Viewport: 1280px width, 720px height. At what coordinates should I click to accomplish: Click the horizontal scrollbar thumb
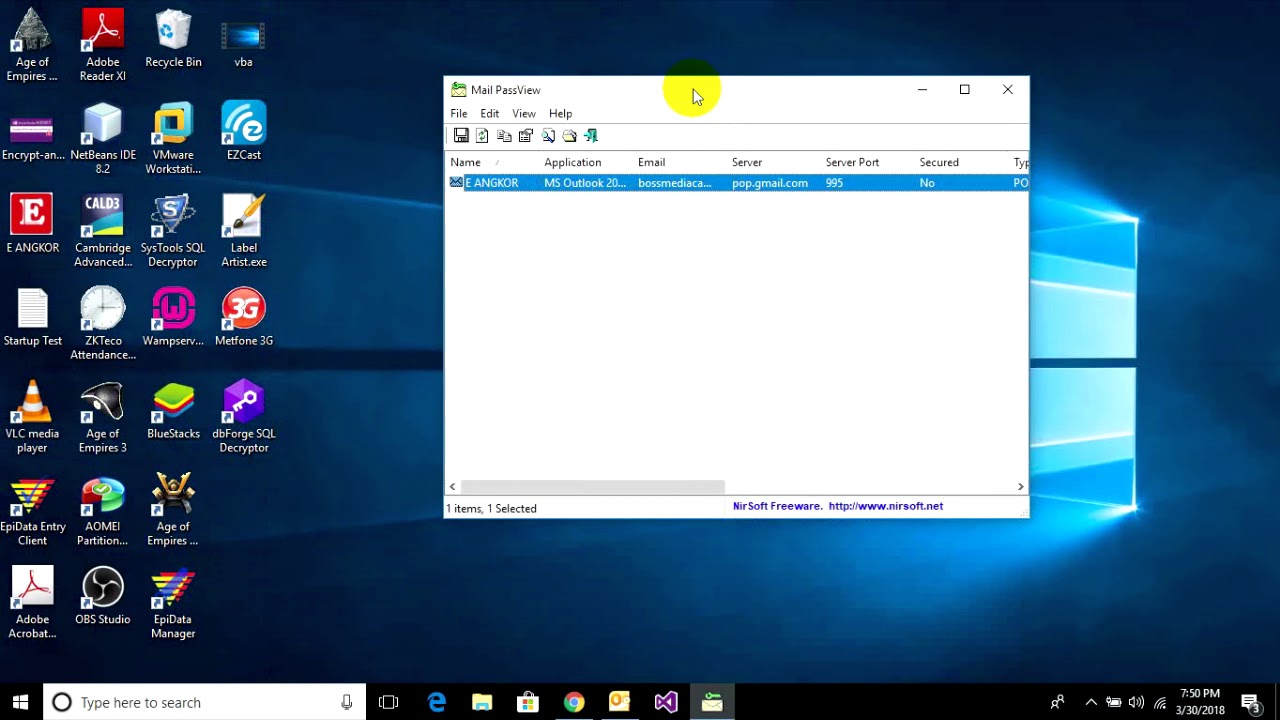tap(592, 487)
